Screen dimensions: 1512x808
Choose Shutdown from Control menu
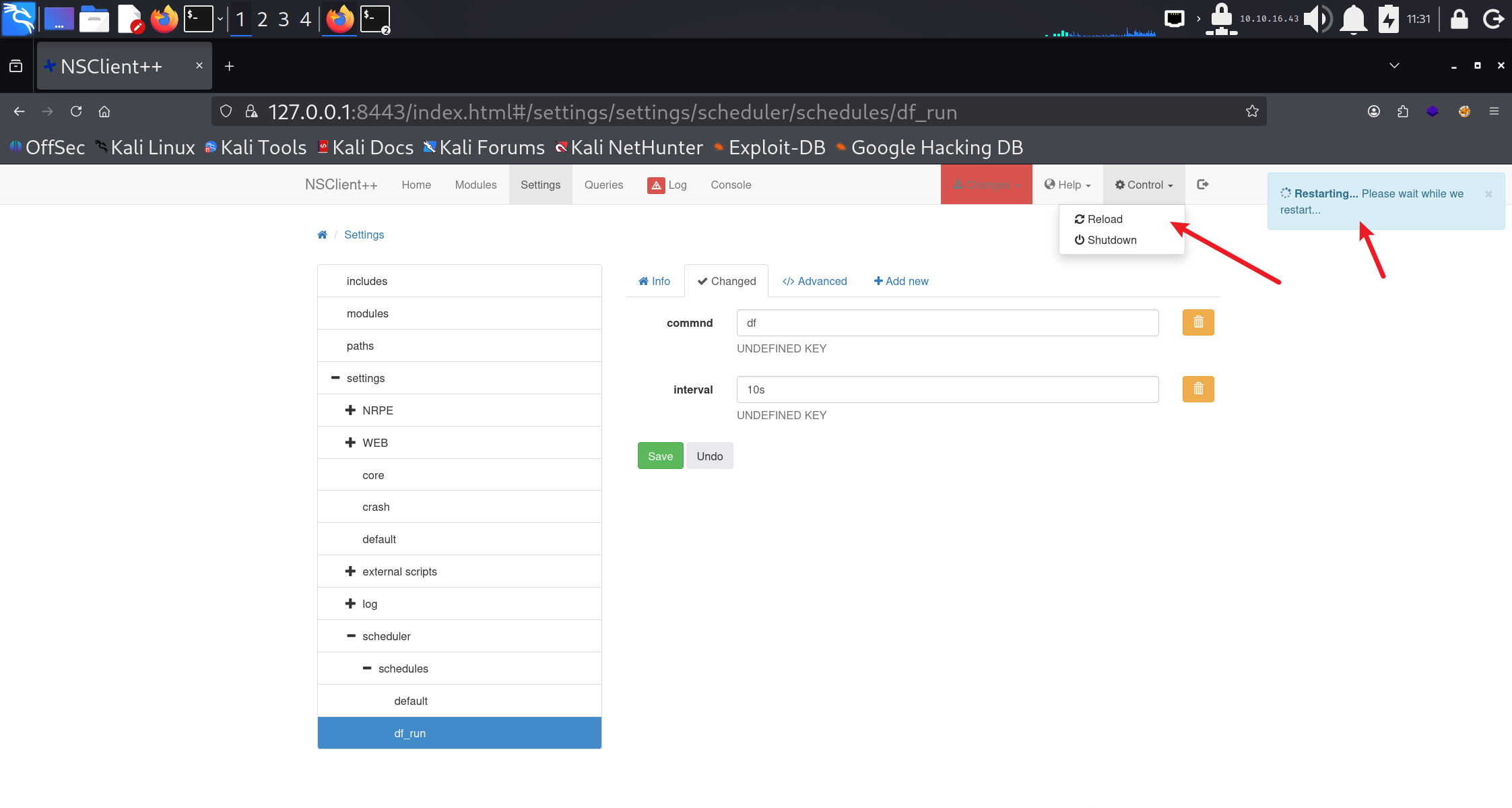1105,240
